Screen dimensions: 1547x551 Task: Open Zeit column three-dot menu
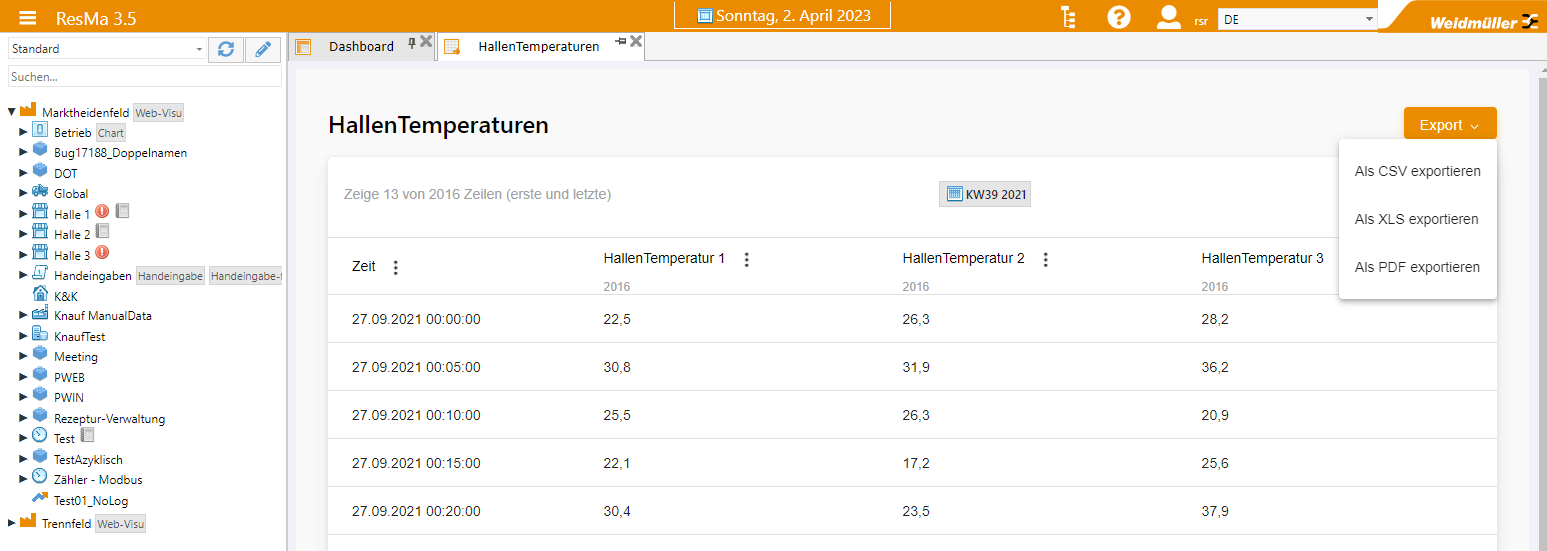(x=396, y=267)
